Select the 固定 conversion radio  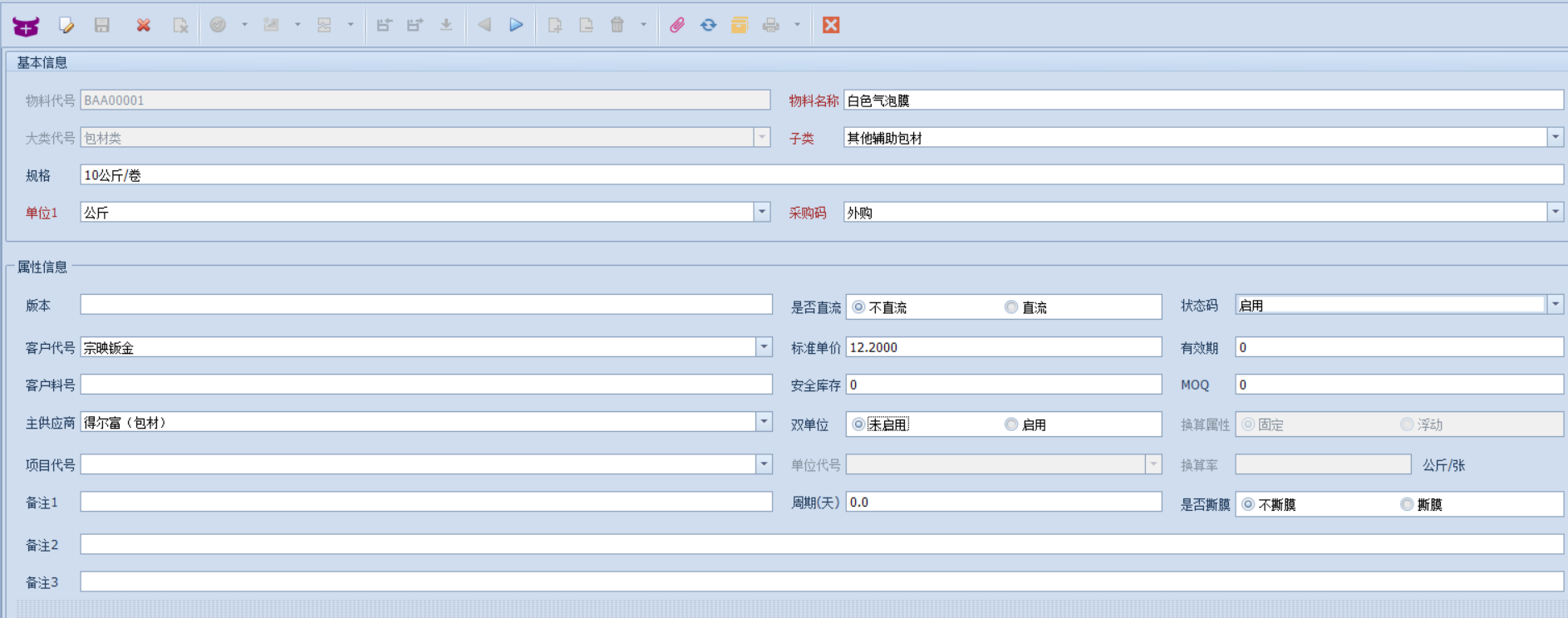point(1248,424)
